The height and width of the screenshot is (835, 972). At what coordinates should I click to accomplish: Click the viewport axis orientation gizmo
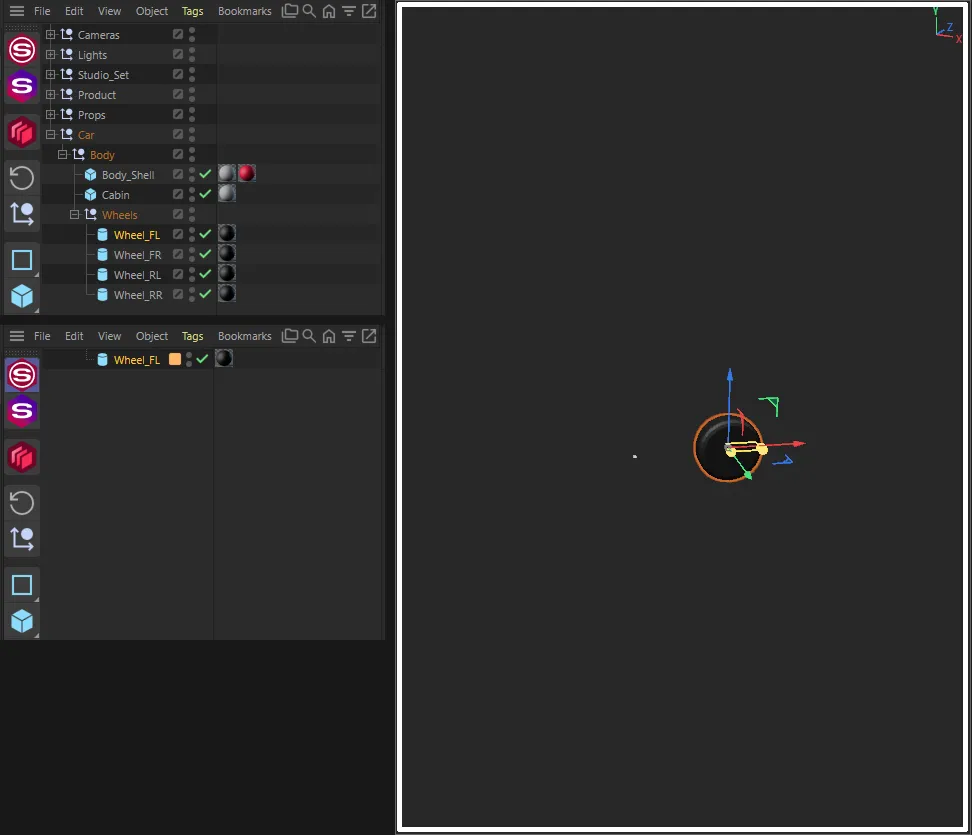pyautogui.click(x=948, y=25)
